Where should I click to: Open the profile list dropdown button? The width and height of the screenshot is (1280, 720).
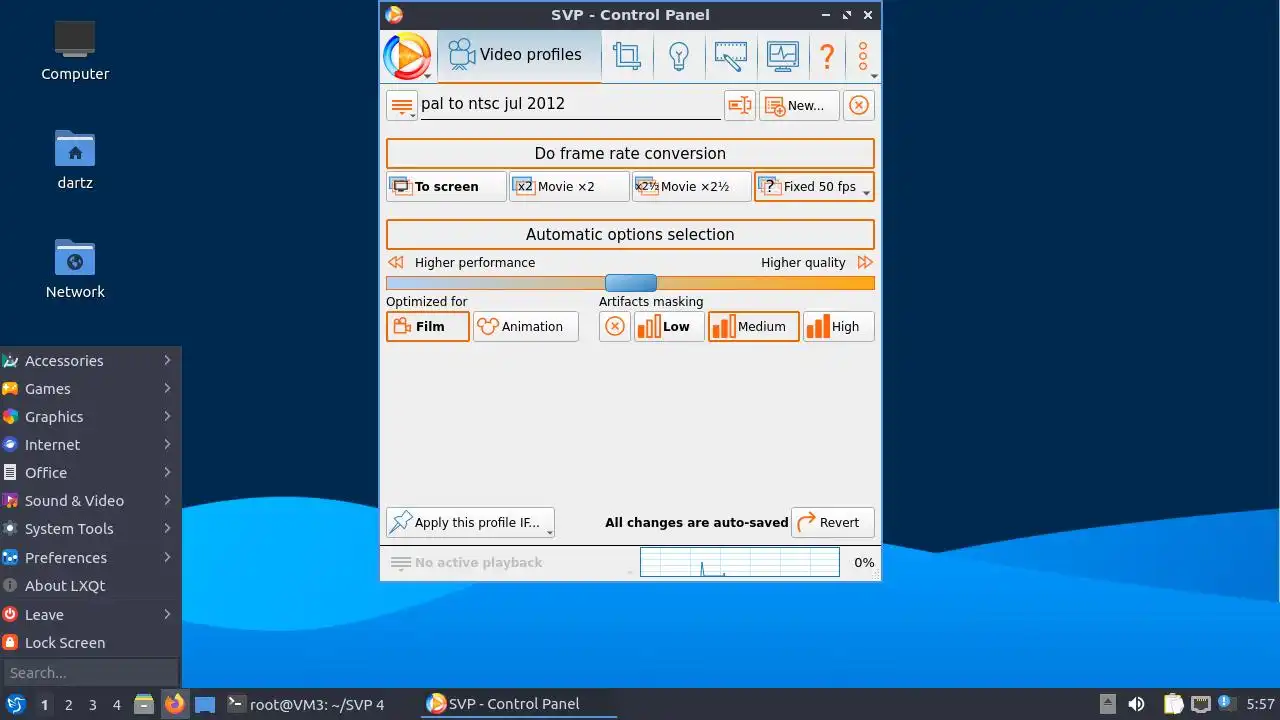[x=402, y=105]
